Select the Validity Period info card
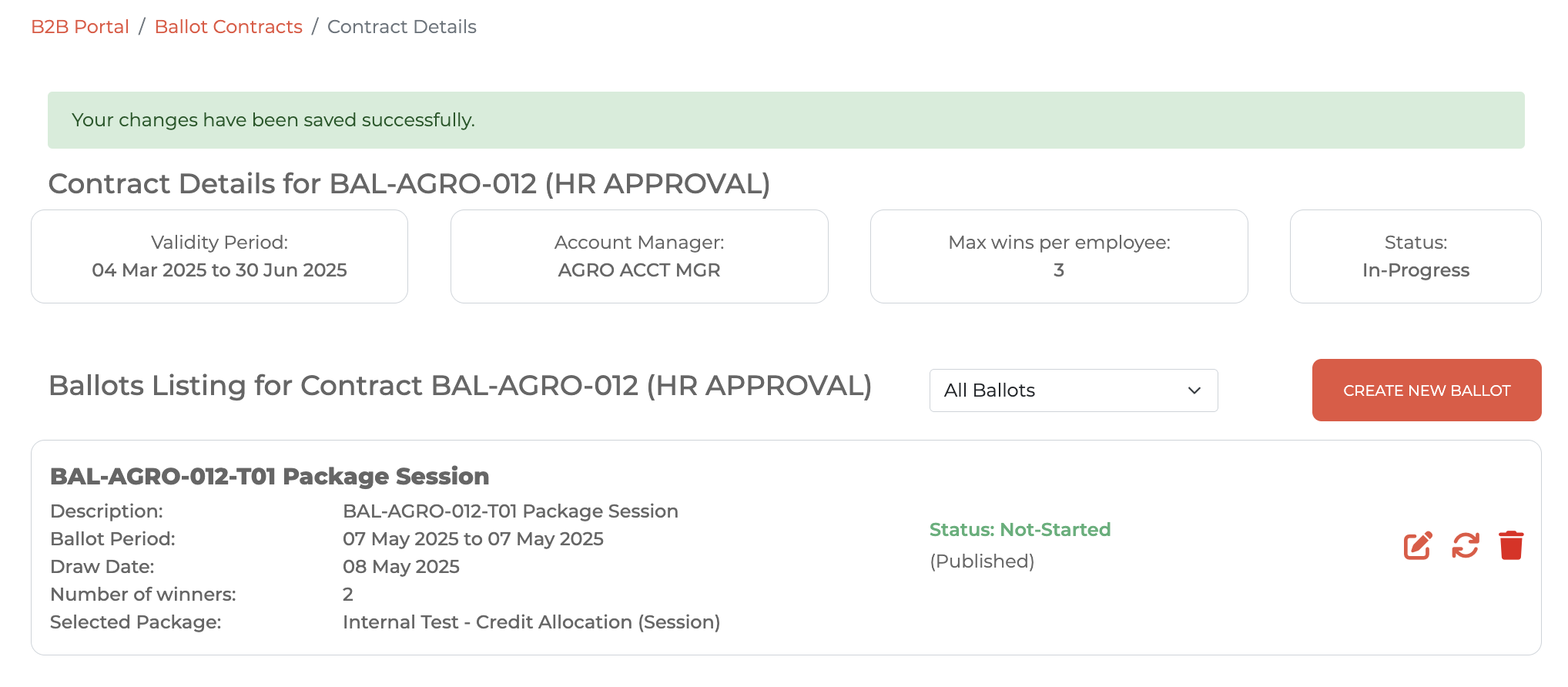Screen dimensions: 1568x687 219,256
